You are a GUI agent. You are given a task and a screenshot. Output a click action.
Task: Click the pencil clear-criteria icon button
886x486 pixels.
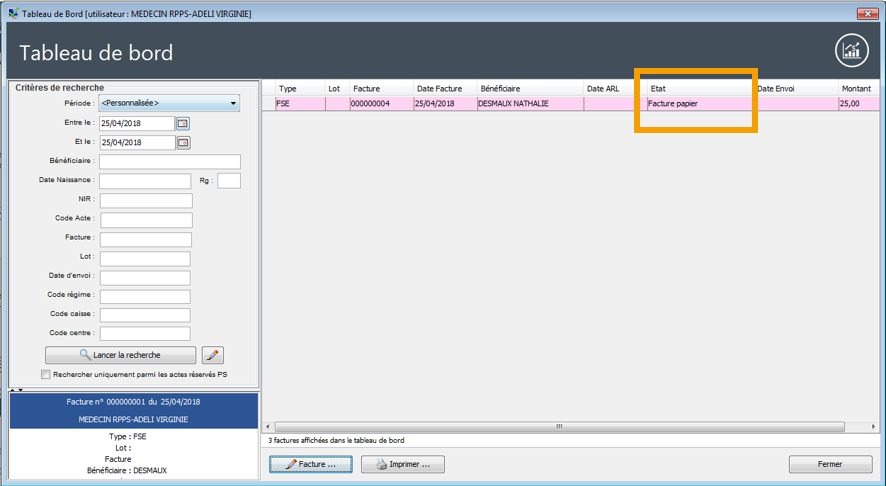click(212, 355)
